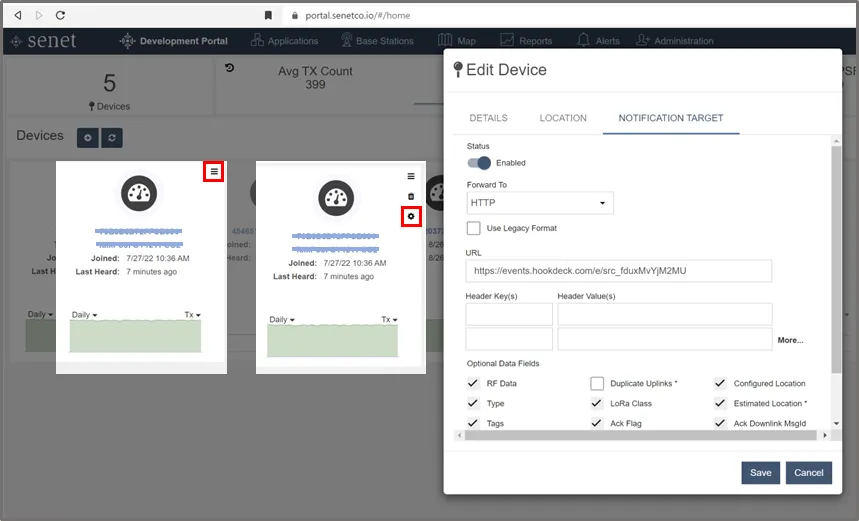Open the Map nav item
859x521 pixels.
457,41
